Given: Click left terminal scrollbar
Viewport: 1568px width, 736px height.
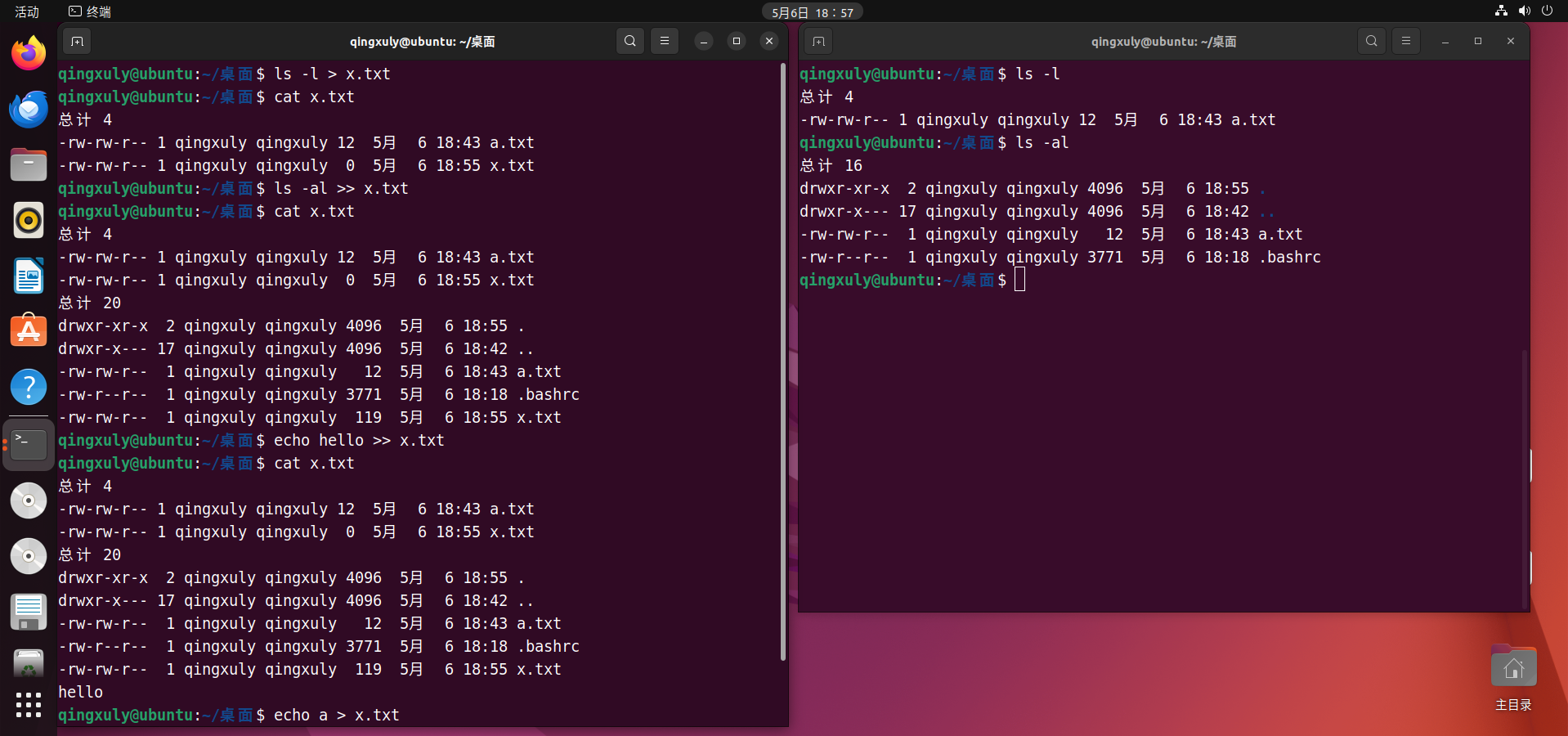Looking at the screenshot, I should coord(783,361).
